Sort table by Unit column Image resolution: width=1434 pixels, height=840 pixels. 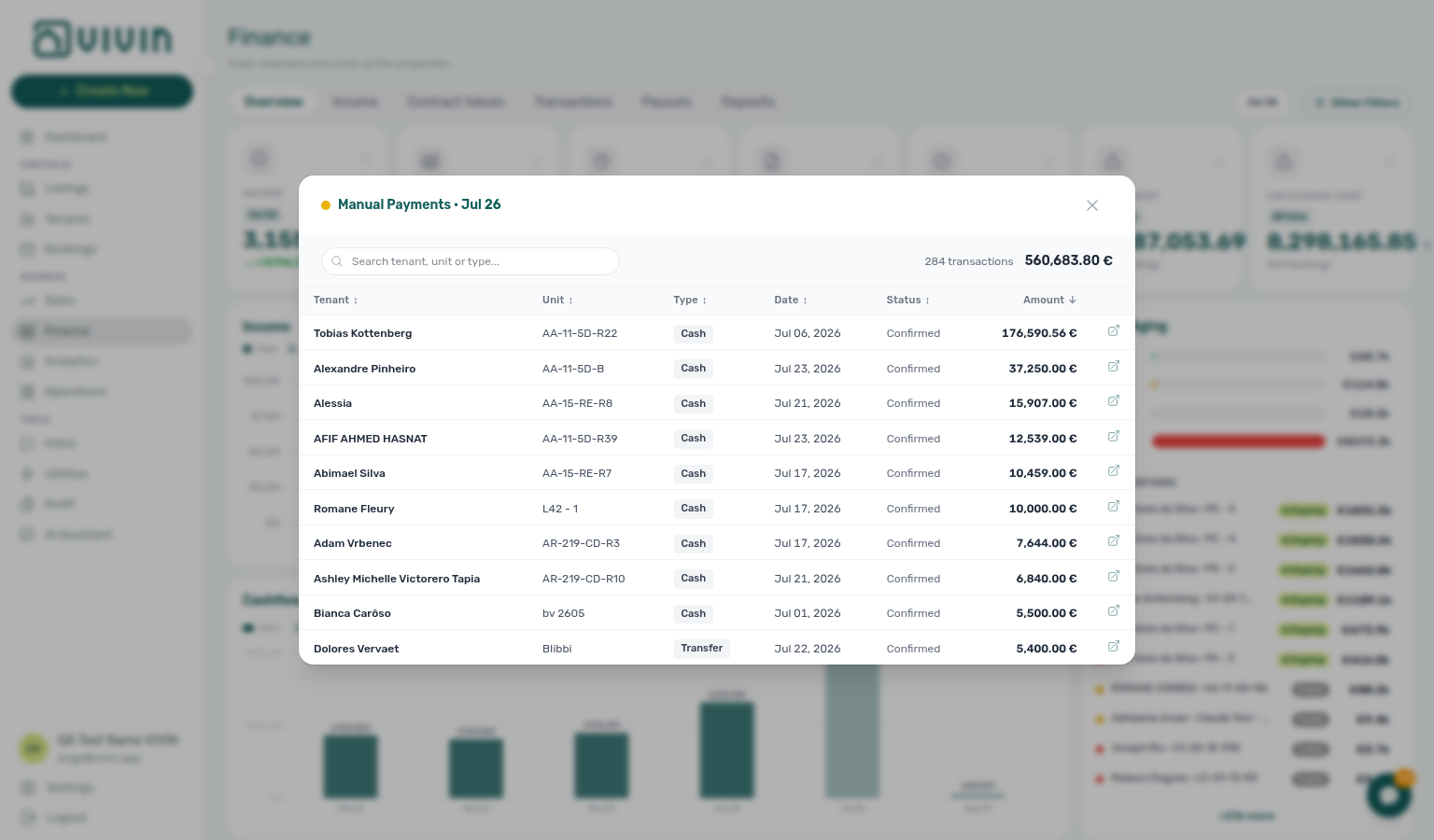pos(557,300)
